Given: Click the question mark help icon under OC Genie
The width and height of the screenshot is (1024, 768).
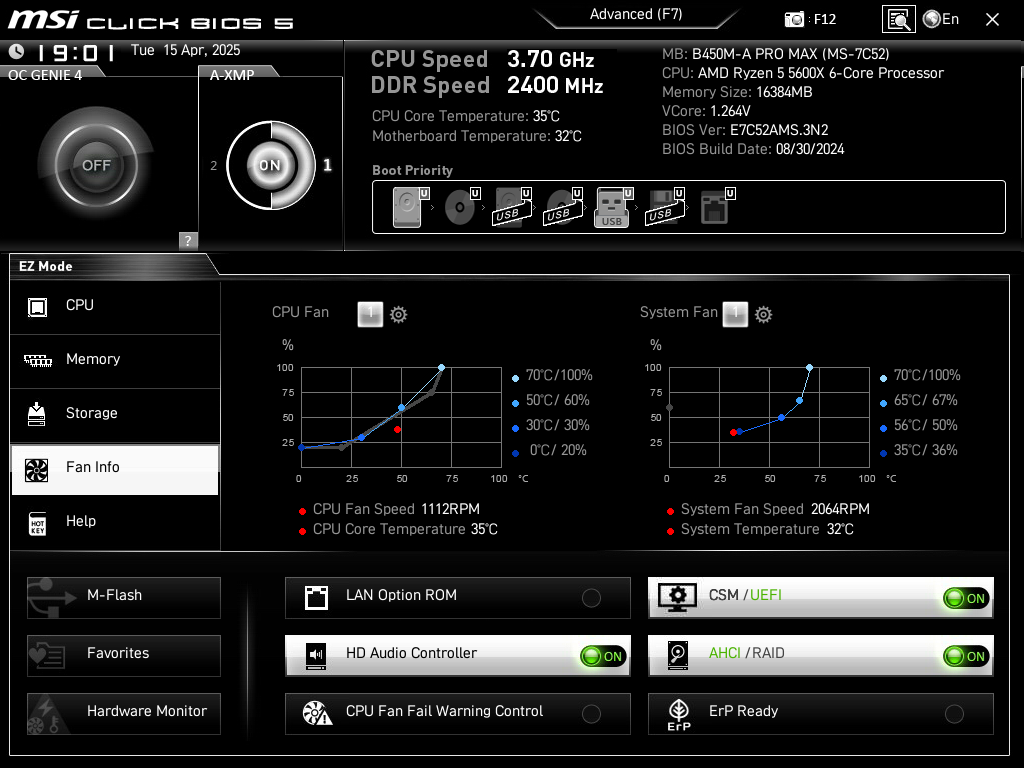Looking at the screenshot, I should (x=188, y=240).
